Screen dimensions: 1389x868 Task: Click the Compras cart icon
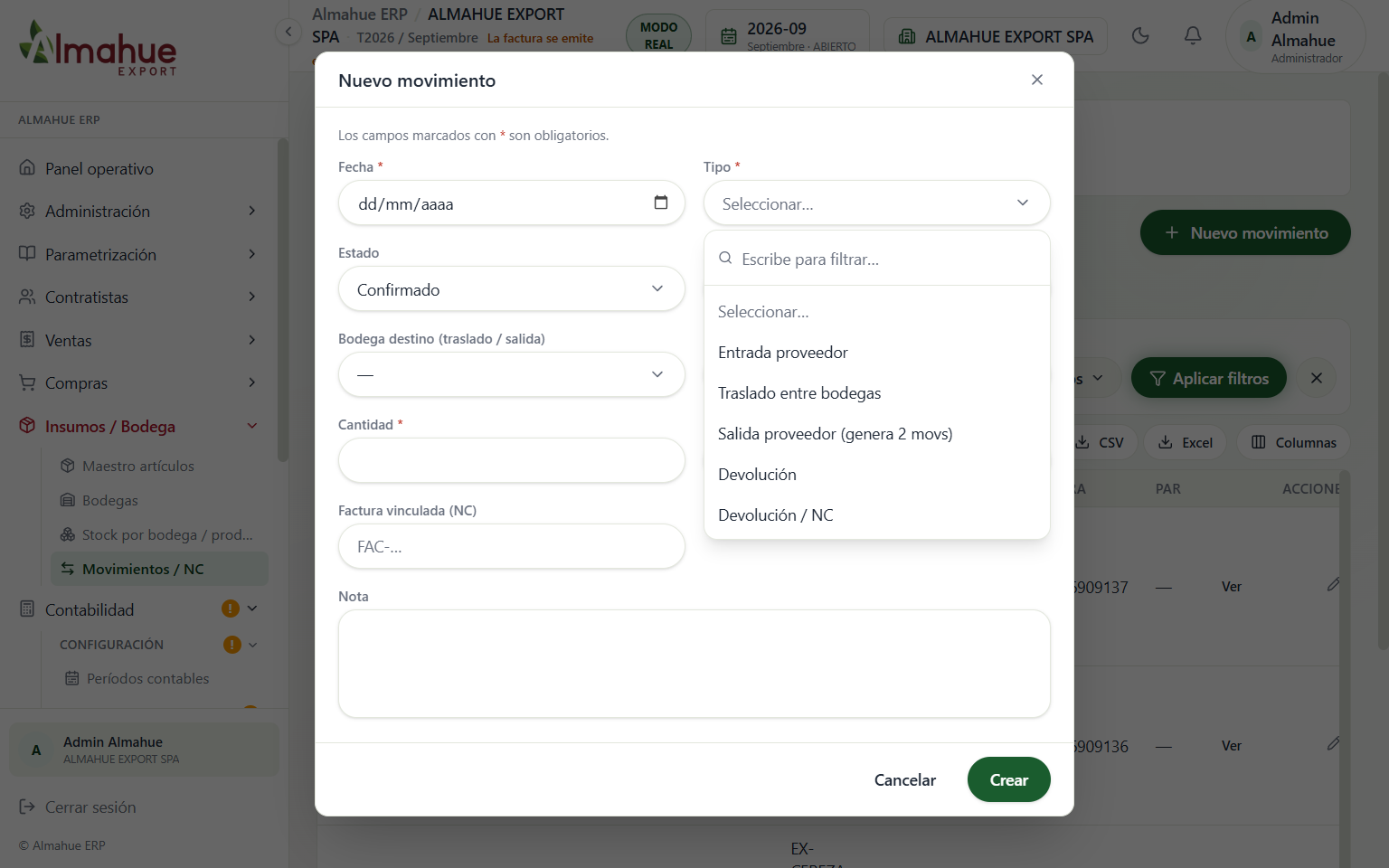pos(27,382)
